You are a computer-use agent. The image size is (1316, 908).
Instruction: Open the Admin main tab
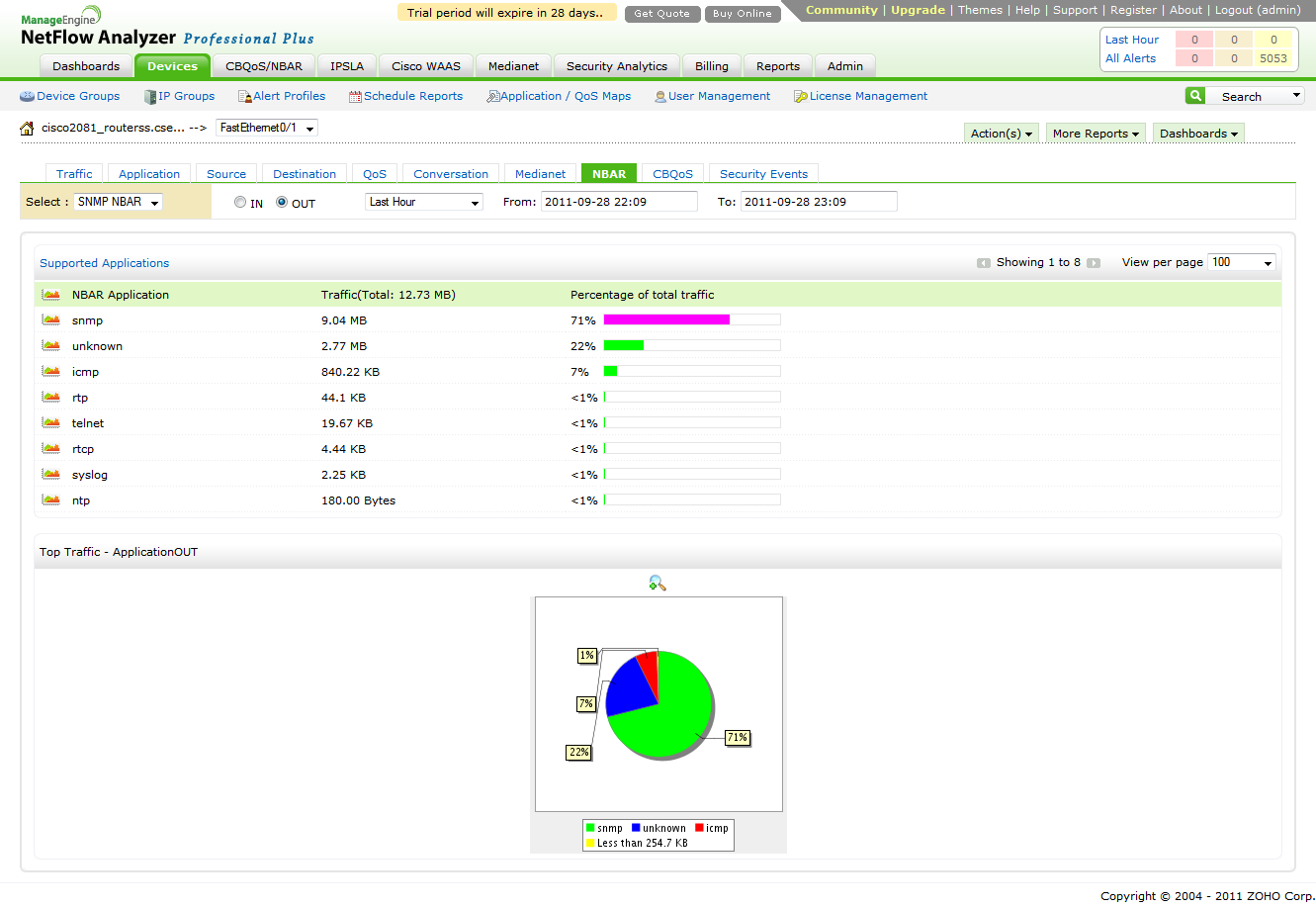point(845,66)
